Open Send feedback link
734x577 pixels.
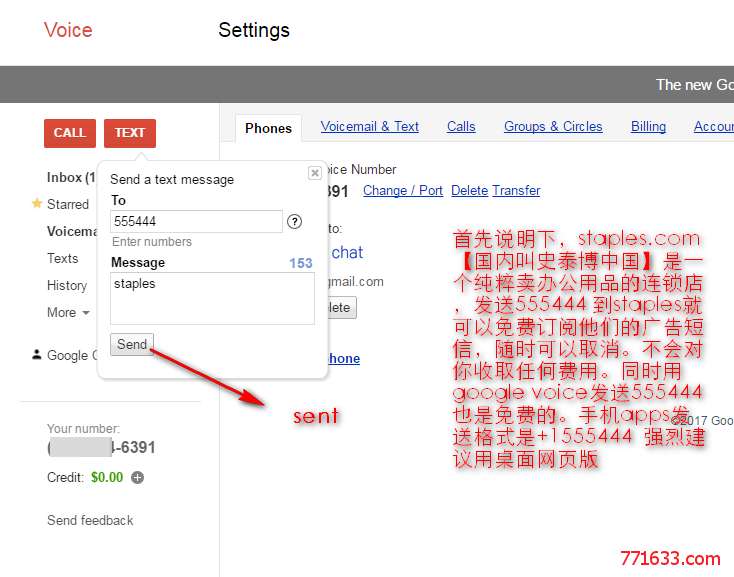click(90, 520)
